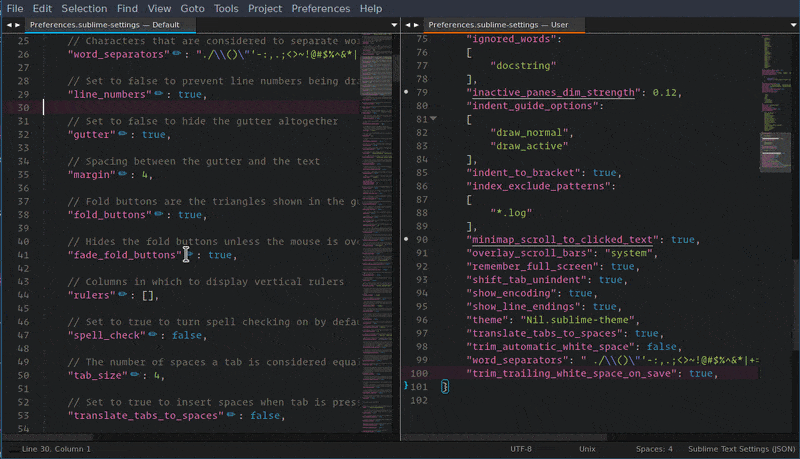800x459 pixels.
Task: Click the pencil icon after "gutter"
Action: [124, 134]
